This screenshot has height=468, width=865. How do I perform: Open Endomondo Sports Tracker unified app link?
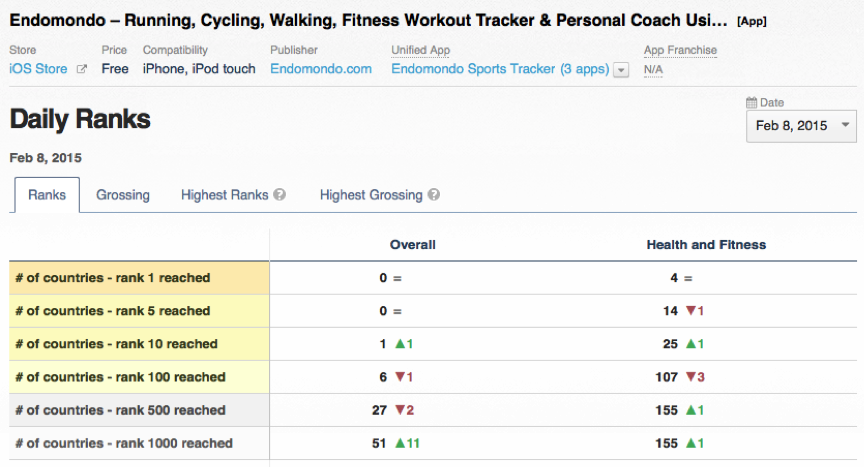(x=499, y=69)
